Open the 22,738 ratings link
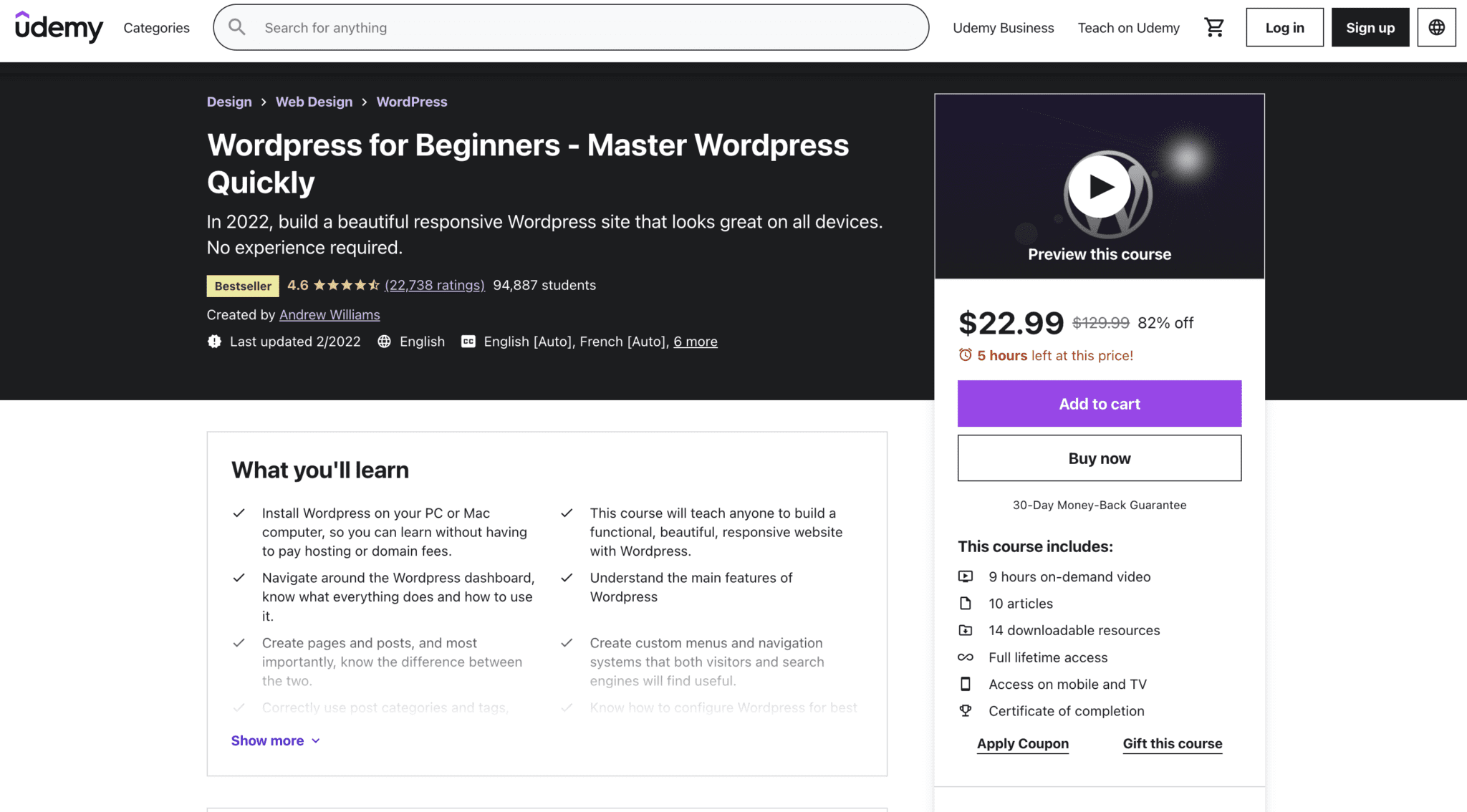This screenshot has height=812, width=1467. (x=434, y=284)
